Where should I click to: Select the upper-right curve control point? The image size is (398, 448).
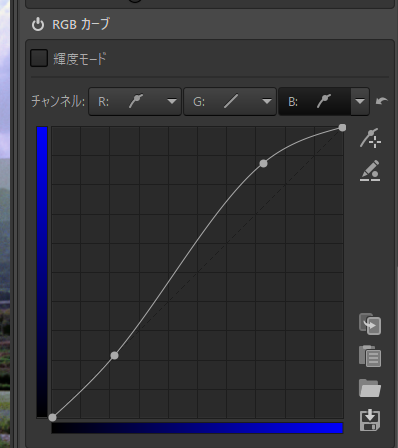coord(263,163)
